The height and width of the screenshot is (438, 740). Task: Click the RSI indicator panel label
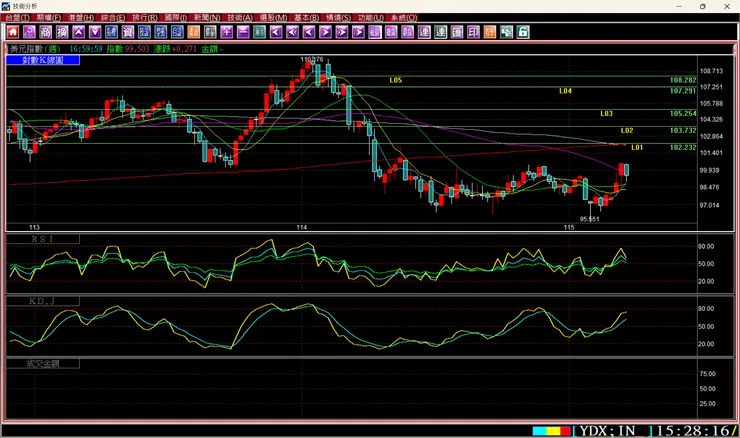pyautogui.click(x=42, y=240)
